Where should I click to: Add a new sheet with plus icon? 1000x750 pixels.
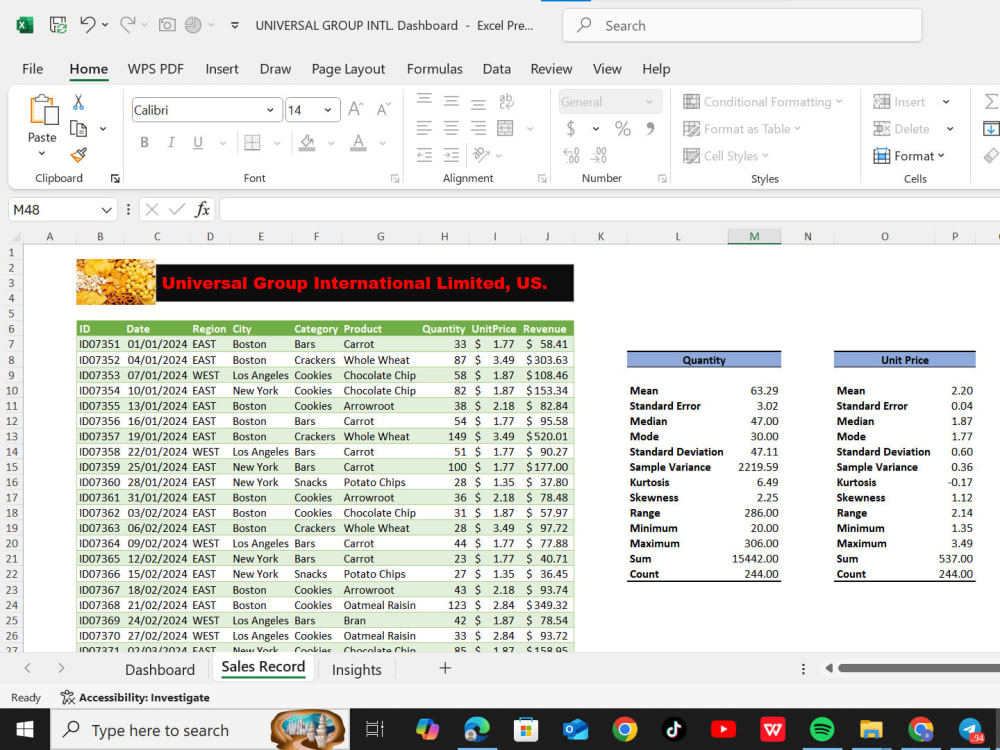tap(445, 668)
